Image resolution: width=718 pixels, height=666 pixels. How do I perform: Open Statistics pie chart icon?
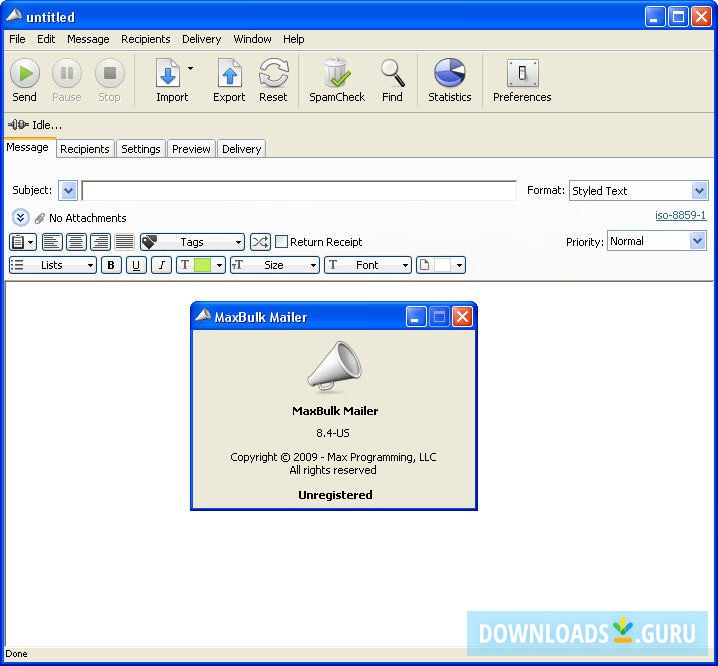tap(449, 79)
